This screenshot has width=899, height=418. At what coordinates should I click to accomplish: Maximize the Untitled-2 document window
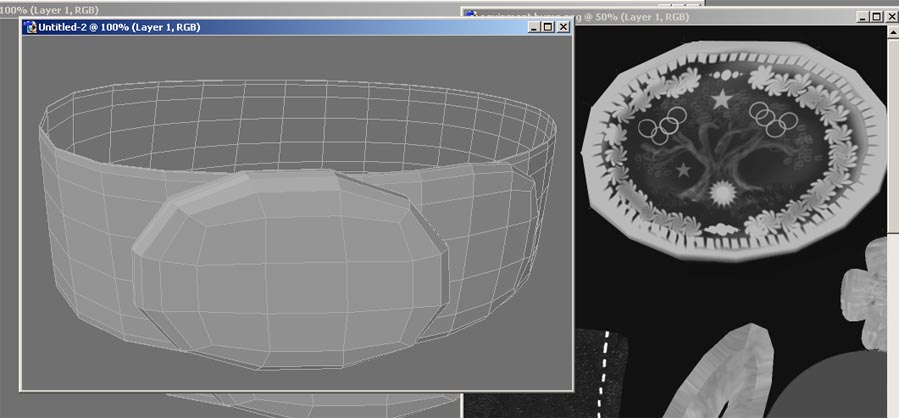[x=548, y=27]
